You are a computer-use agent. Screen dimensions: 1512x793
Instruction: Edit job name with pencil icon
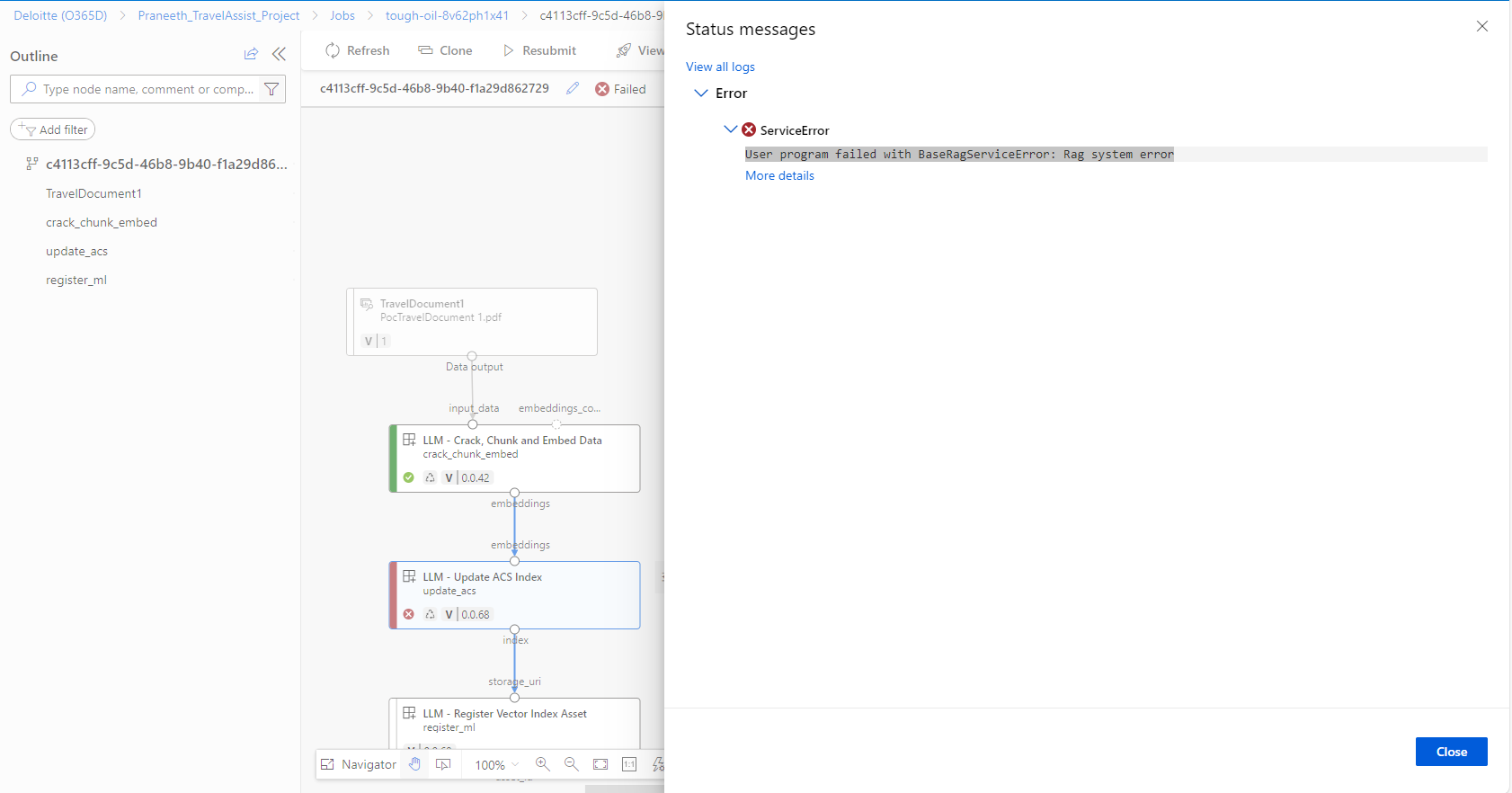573,88
